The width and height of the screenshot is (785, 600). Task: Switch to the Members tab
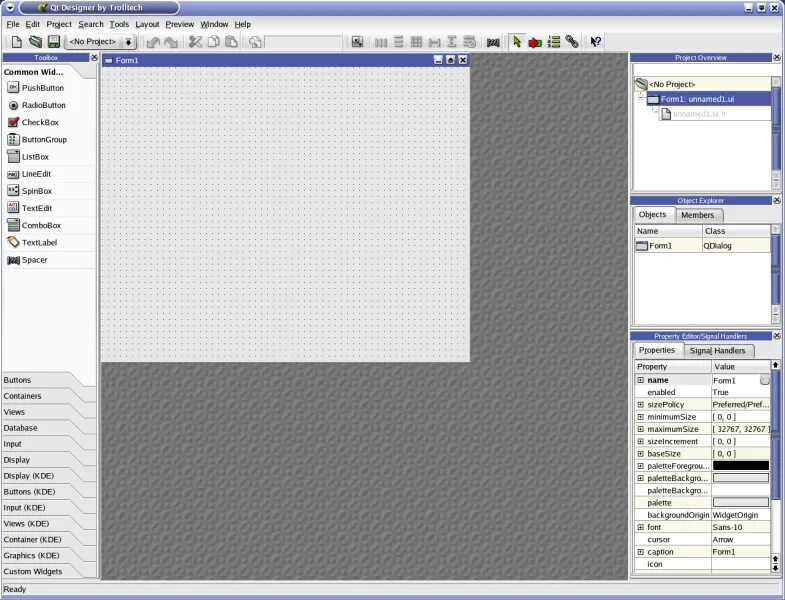[697, 215]
